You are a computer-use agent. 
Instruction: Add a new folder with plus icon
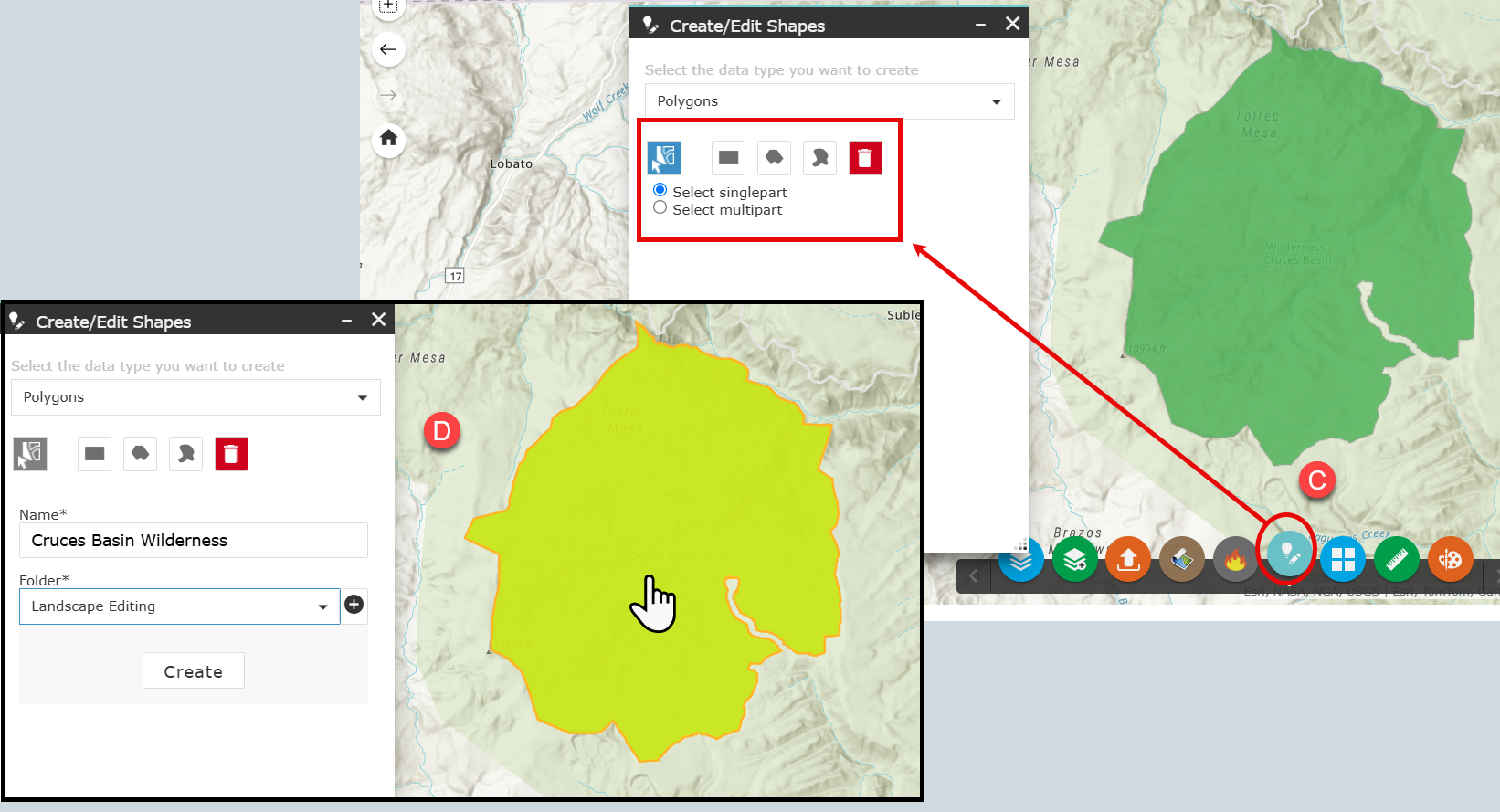354,605
